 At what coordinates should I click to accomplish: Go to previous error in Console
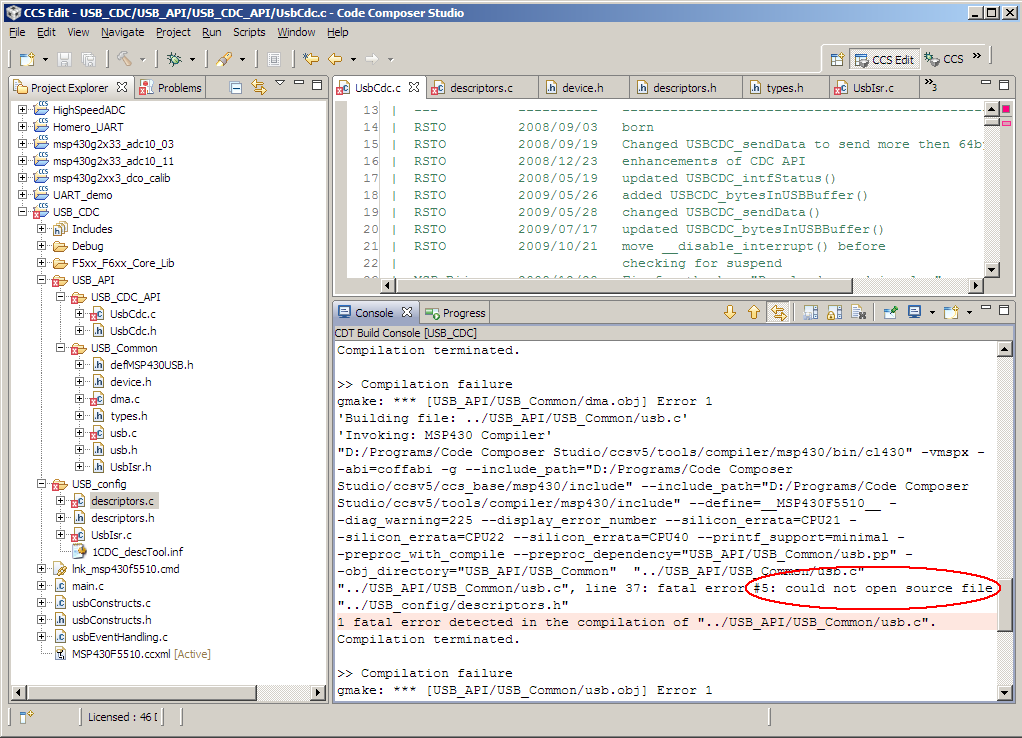[x=754, y=312]
